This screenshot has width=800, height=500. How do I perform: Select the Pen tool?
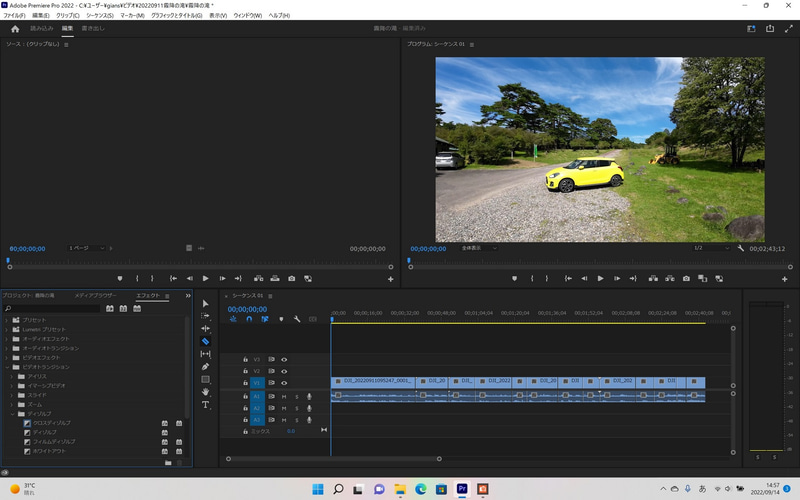pos(206,367)
